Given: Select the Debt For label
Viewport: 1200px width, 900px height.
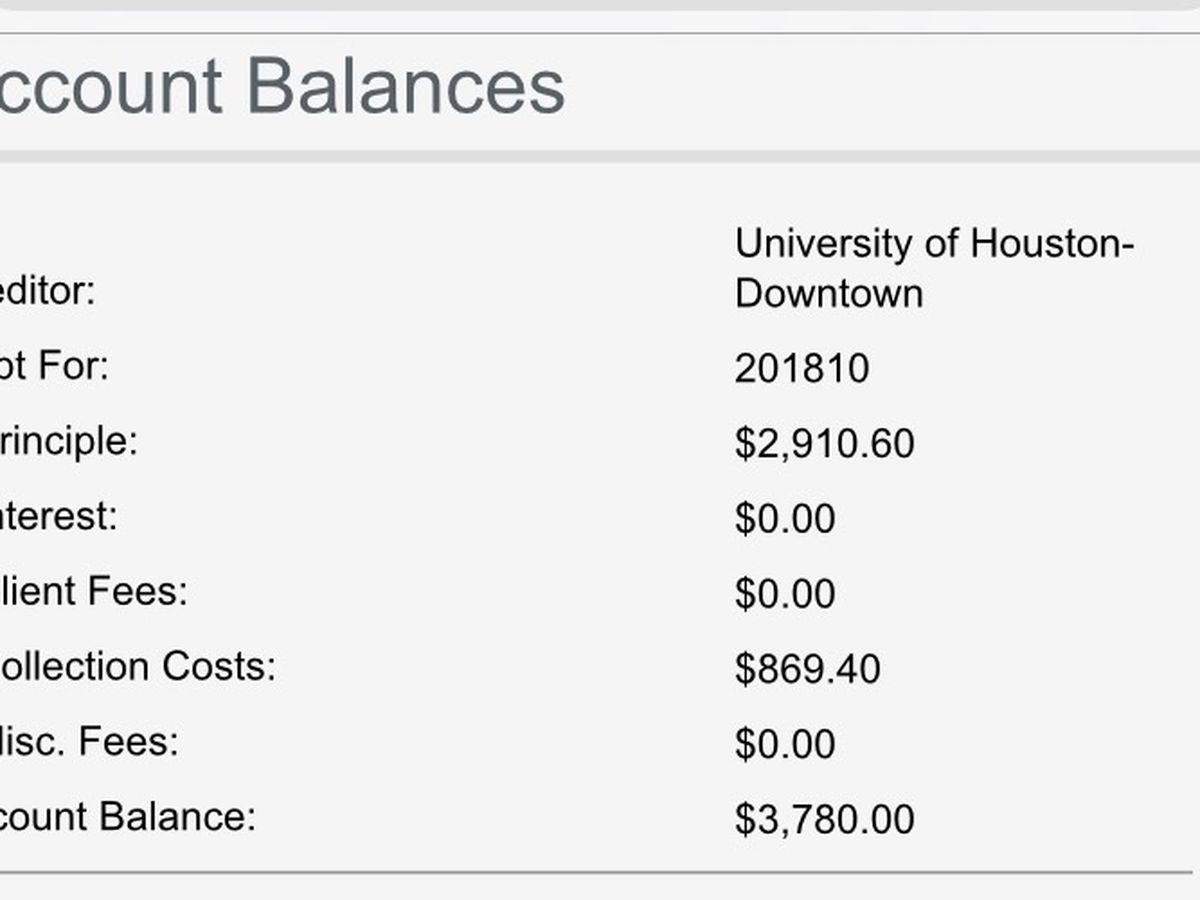Looking at the screenshot, I should point(54,366).
